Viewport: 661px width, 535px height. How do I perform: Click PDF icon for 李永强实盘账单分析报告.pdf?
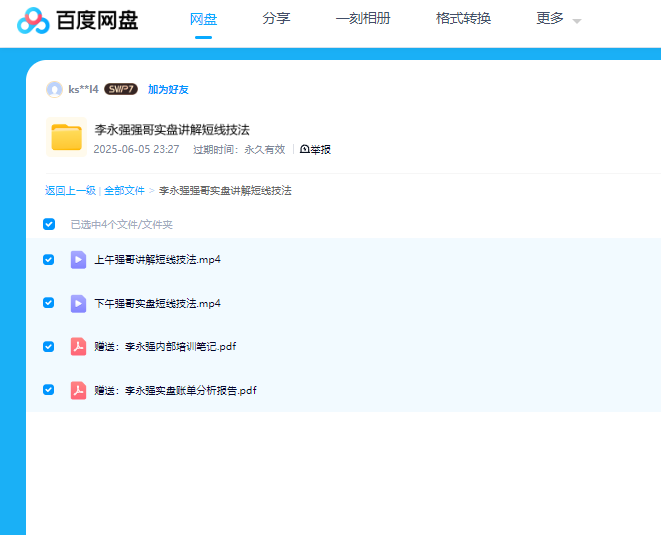pyautogui.click(x=78, y=390)
